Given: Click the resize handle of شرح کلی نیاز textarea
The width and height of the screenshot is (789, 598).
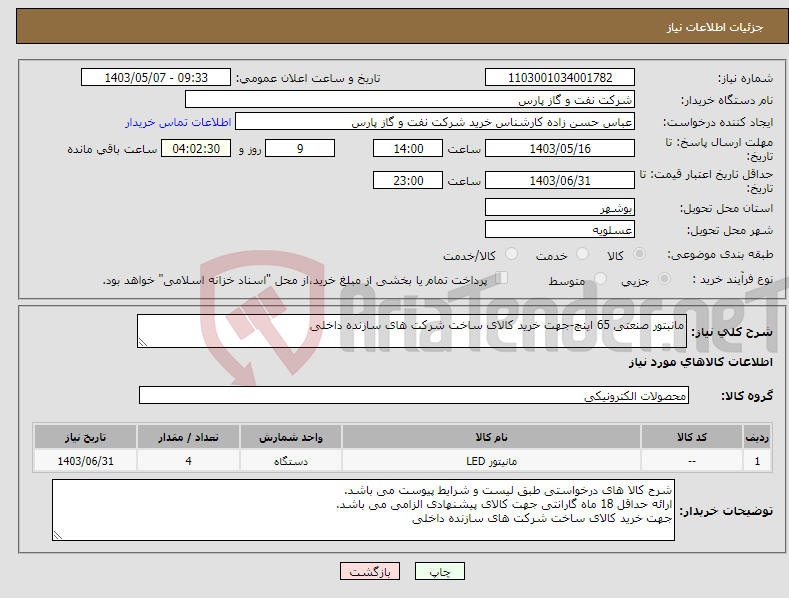Looking at the screenshot, I should pyautogui.click(x=143, y=343).
